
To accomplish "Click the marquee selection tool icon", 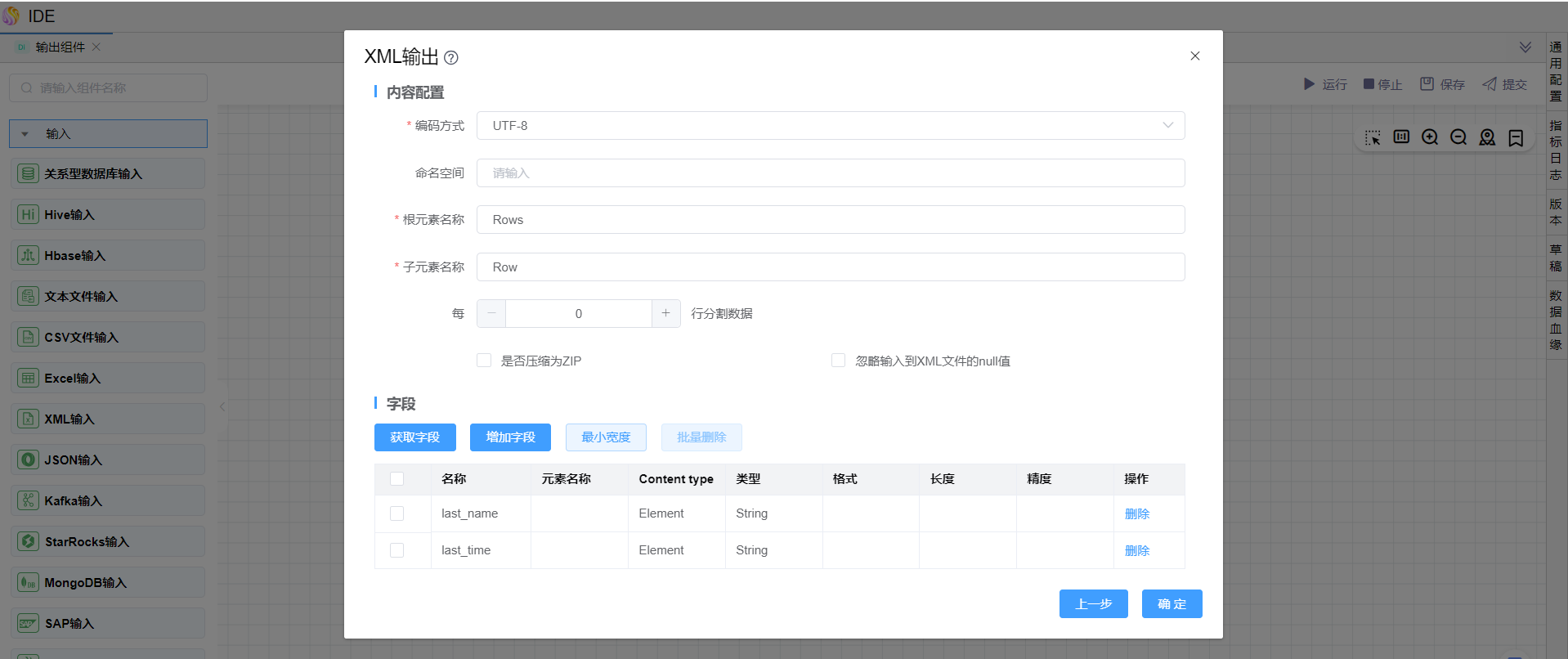I will pyautogui.click(x=1373, y=137).
